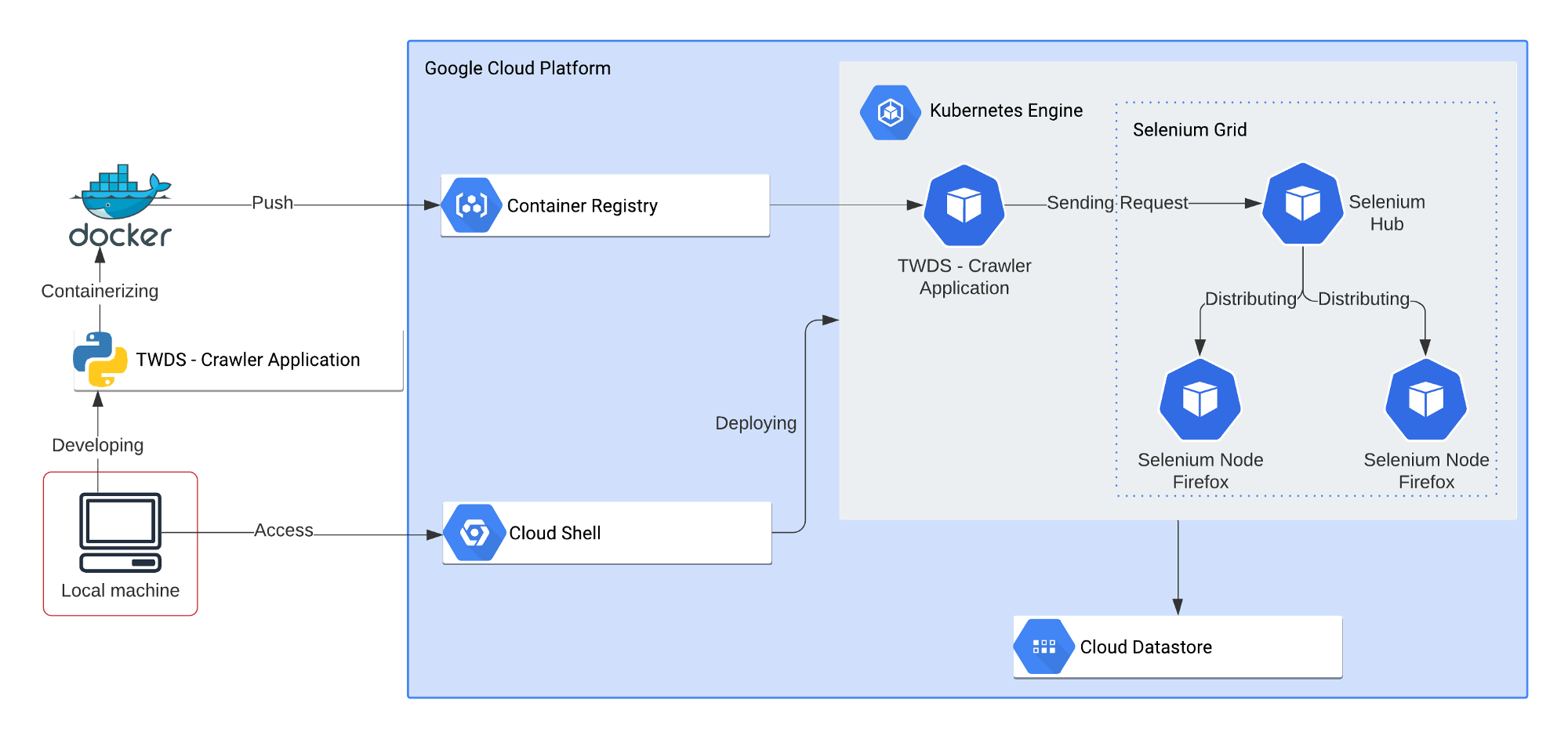Click the Docker whale logo
The image size is (1568, 739).
click(x=121, y=192)
